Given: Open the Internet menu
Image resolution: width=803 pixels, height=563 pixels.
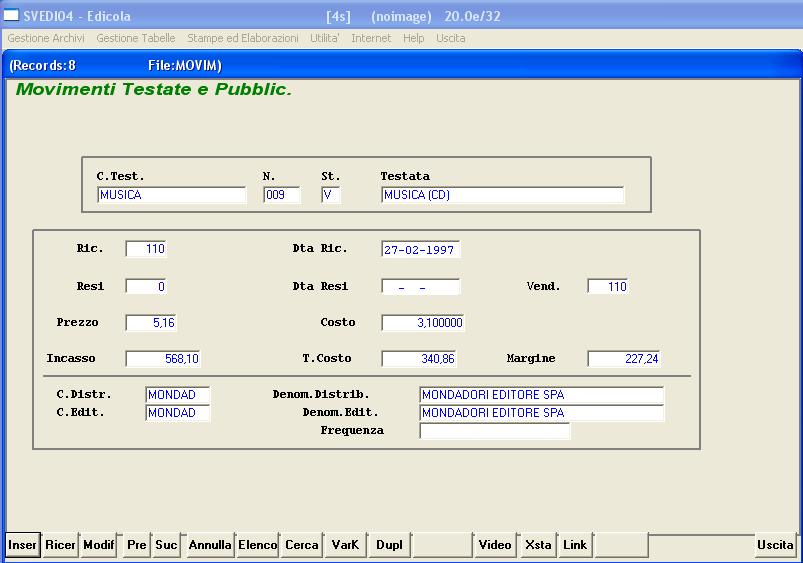Looking at the screenshot, I should pyautogui.click(x=371, y=38).
